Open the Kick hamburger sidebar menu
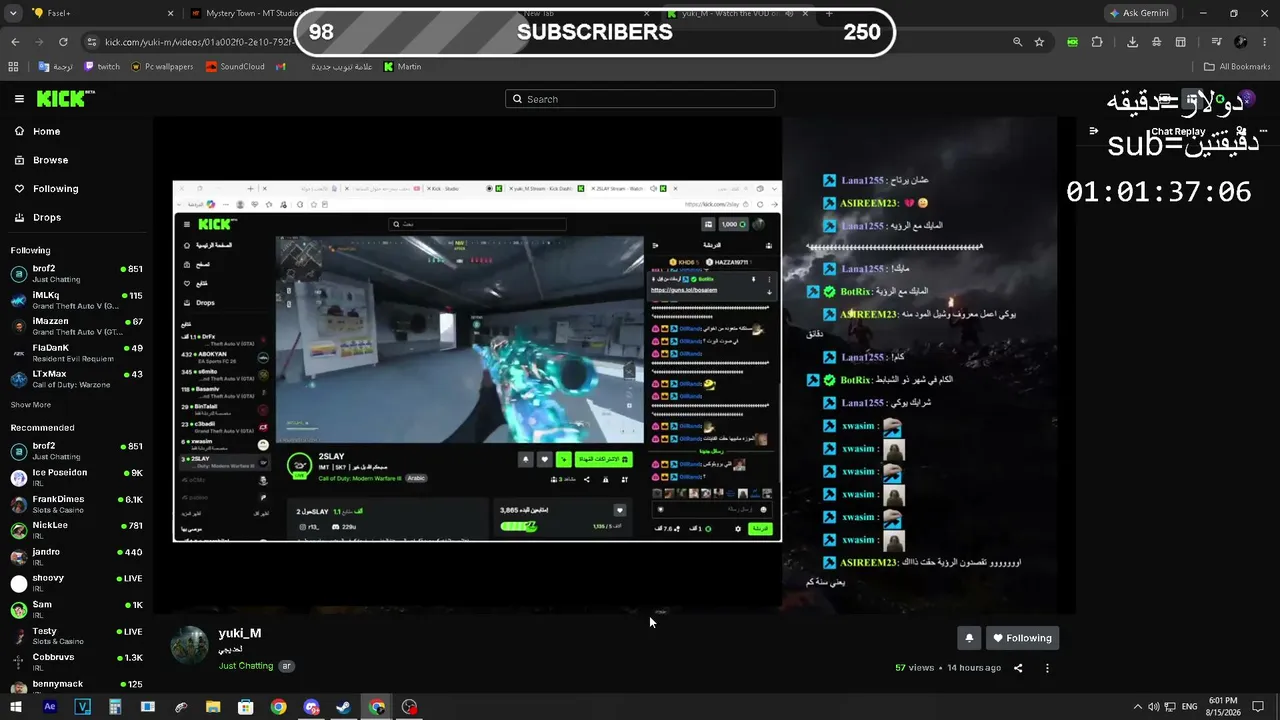Viewport: 1280px width, 720px height. click(x=19, y=99)
